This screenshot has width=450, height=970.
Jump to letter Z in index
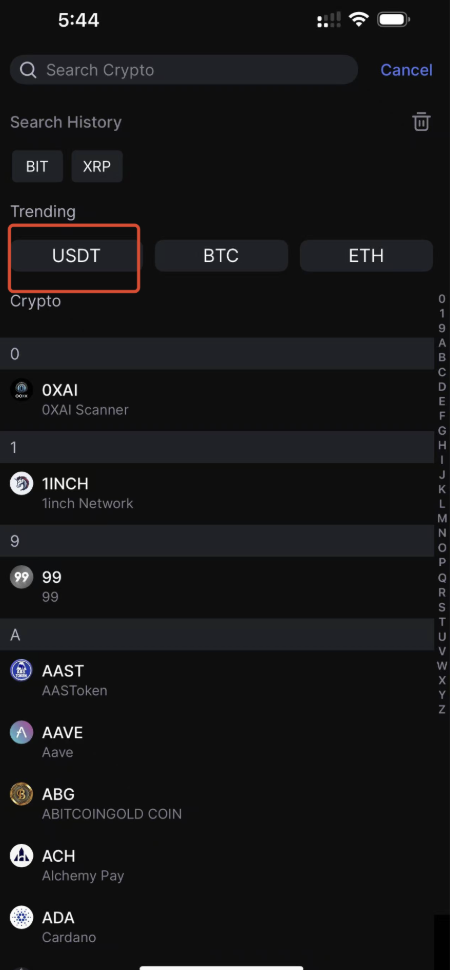442,710
